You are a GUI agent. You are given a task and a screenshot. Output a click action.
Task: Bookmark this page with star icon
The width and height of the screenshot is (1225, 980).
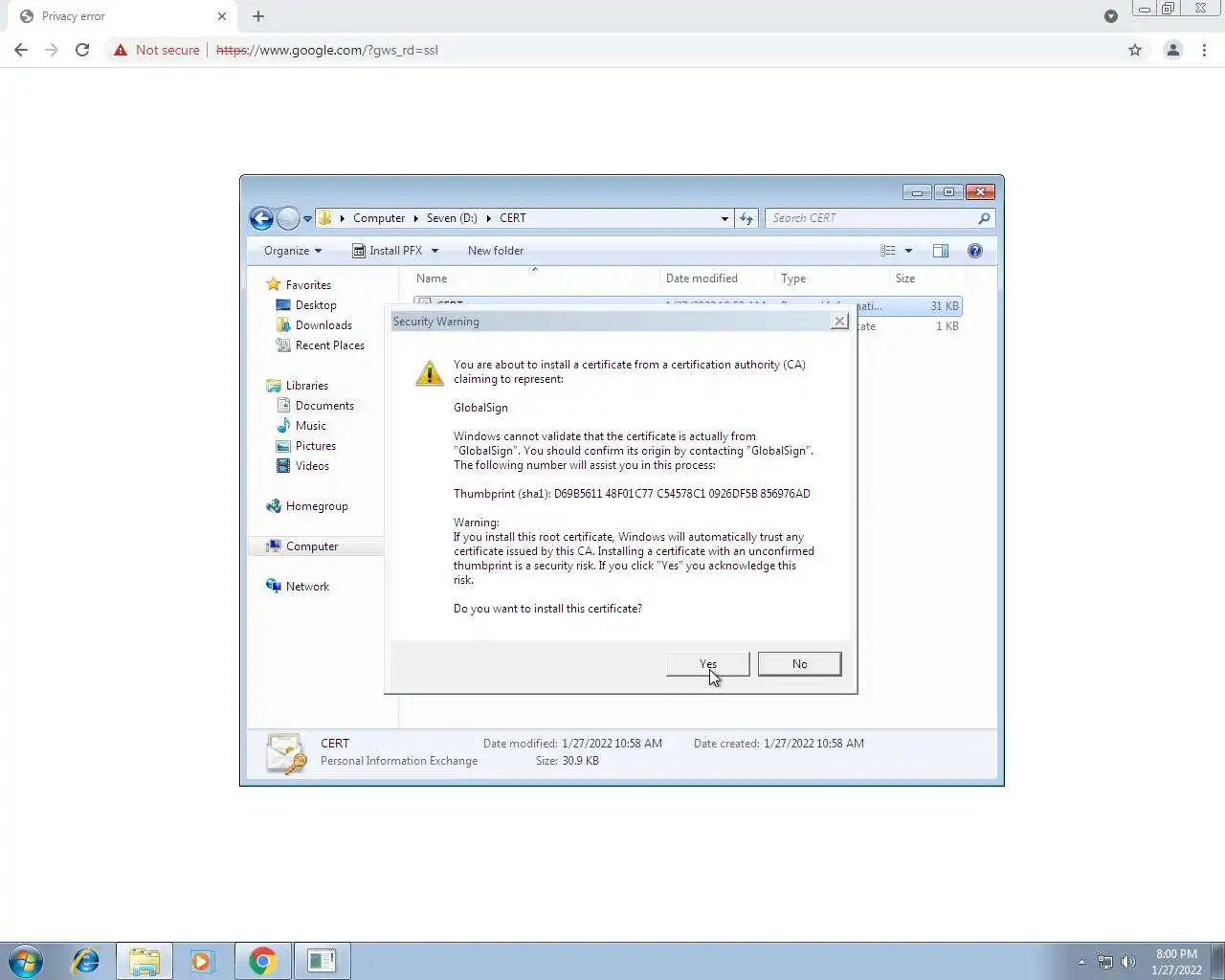point(1135,50)
